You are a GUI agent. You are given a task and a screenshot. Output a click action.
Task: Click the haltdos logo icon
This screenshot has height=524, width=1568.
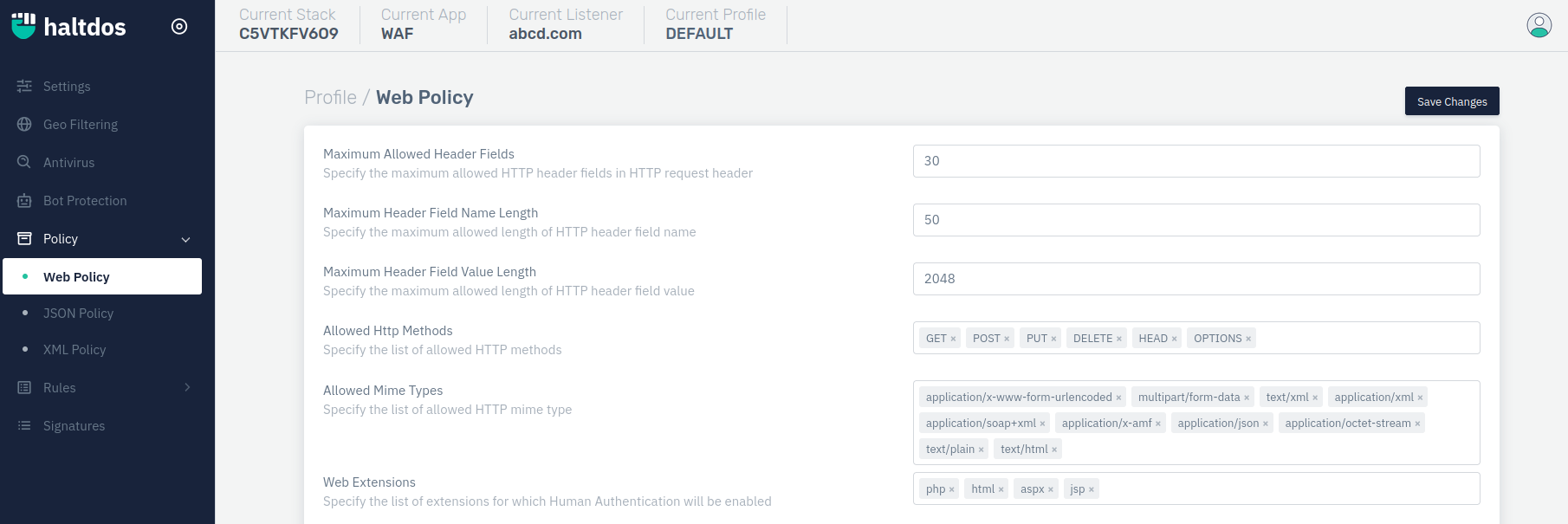coord(23,26)
